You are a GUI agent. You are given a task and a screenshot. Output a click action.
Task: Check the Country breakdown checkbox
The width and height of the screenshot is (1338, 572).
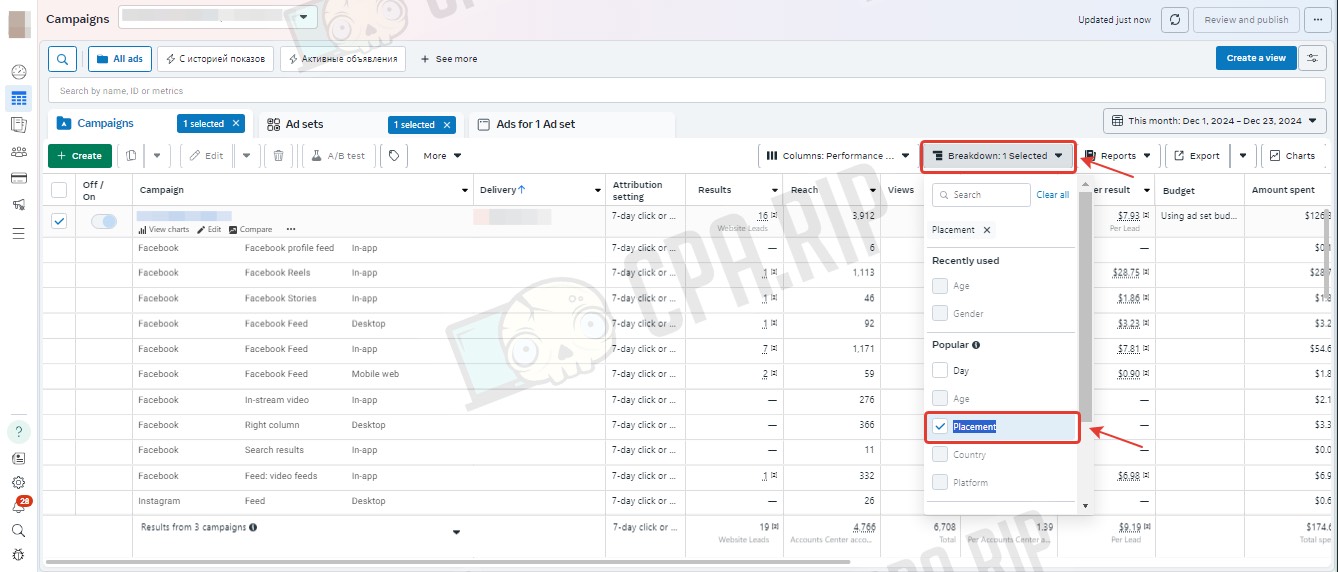click(940, 455)
